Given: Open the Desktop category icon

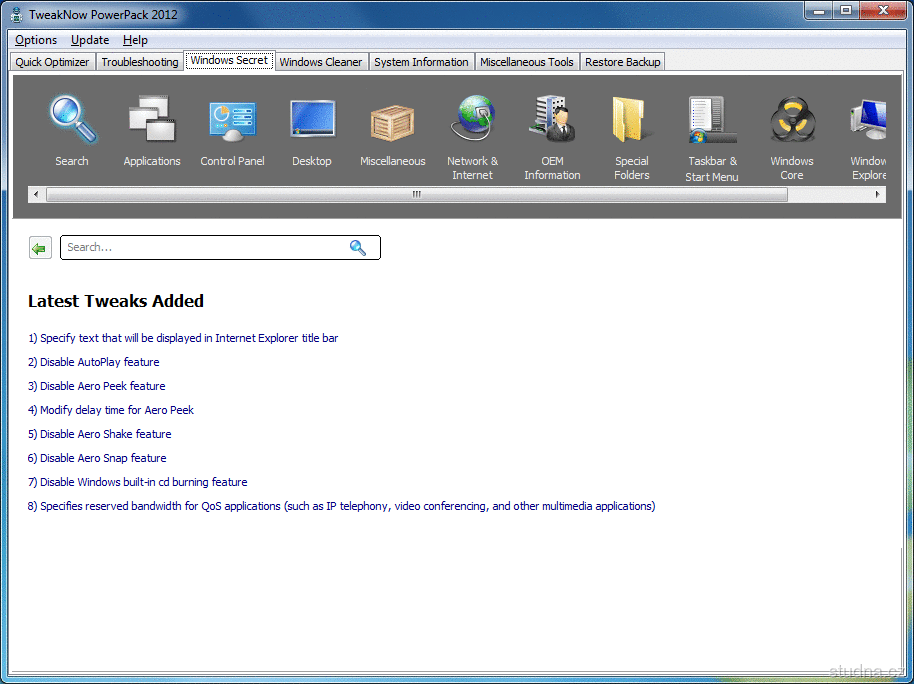Looking at the screenshot, I should 312,119.
